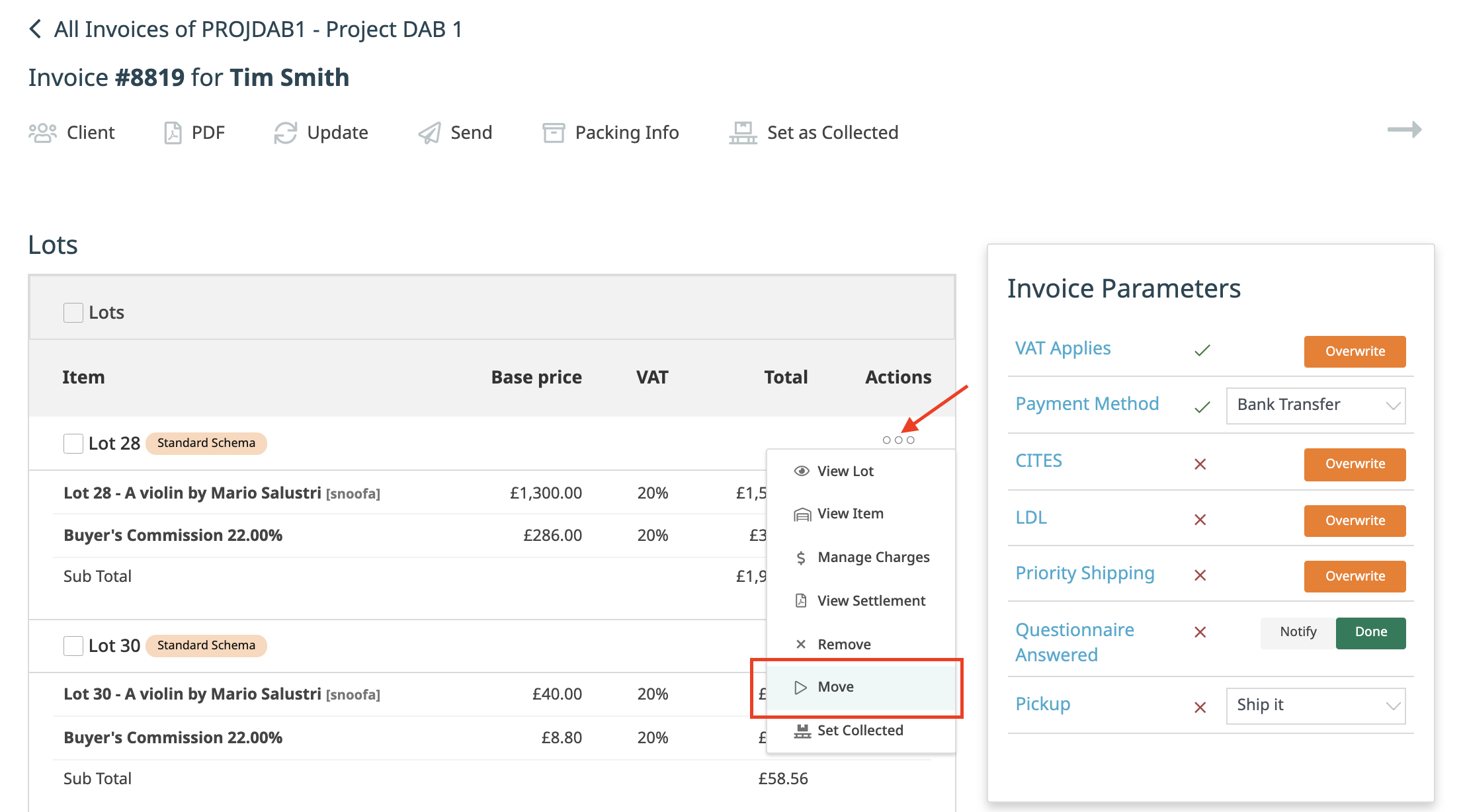Click the Payment Method green checkmark
The image size is (1463, 812).
[1202, 407]
